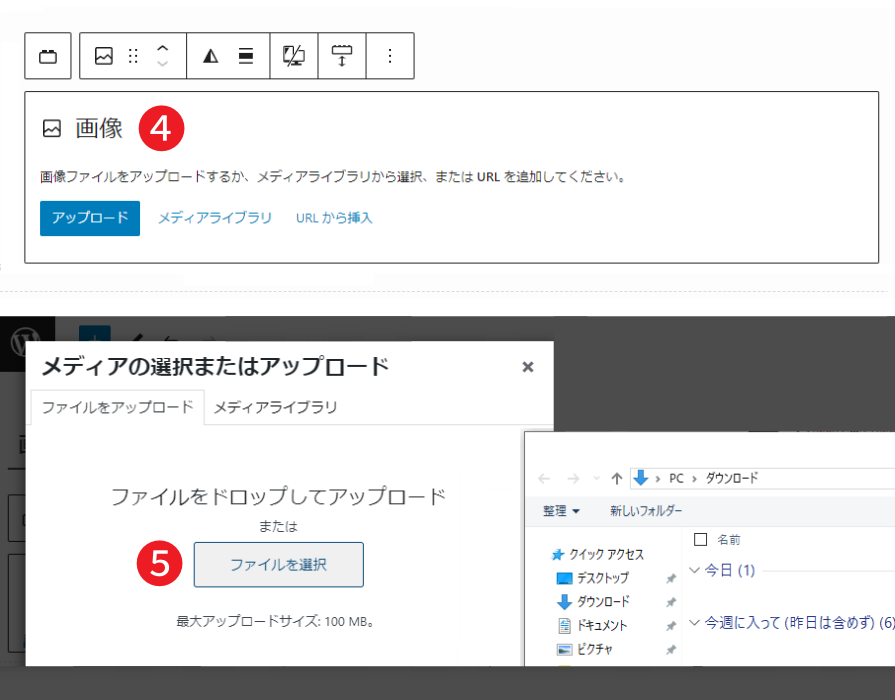Screen dimensions: 895x700
Task: Open the 整理 dropdown menu
Action: point(561,511)
